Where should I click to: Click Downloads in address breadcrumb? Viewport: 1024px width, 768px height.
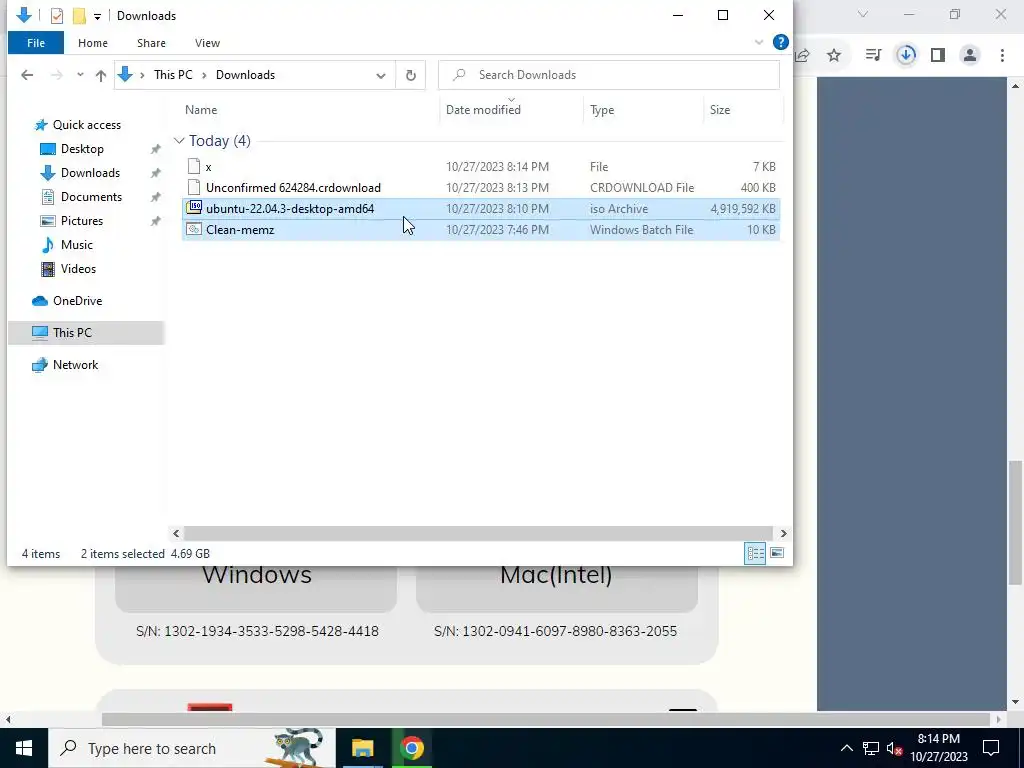point(246,75)
